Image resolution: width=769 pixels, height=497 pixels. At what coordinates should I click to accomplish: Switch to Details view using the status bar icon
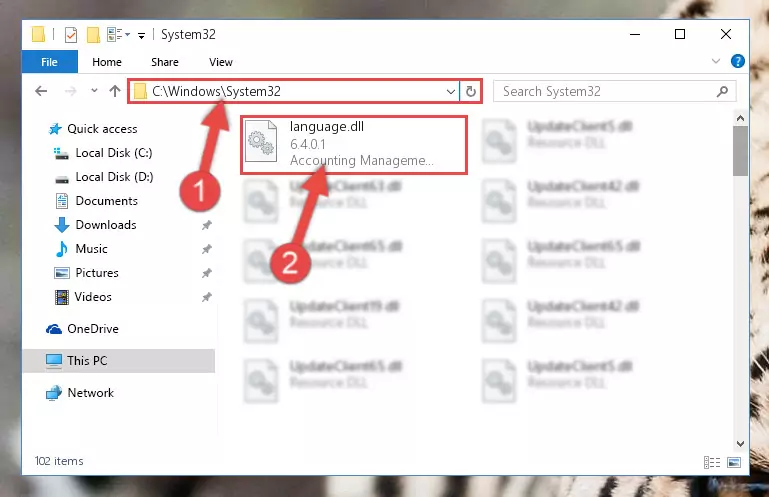coord(712,462)
